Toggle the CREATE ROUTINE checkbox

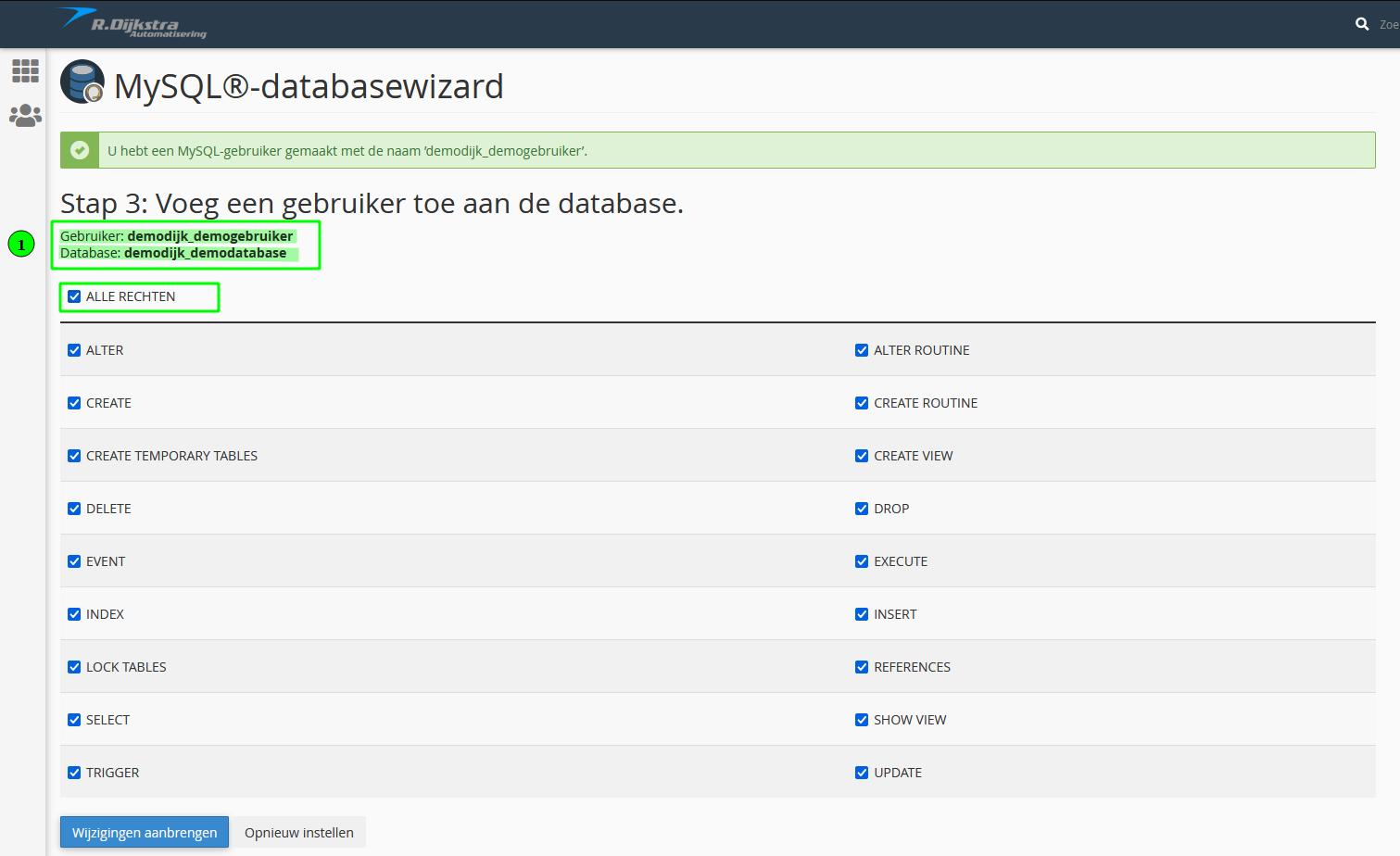(x=862, y=403)
